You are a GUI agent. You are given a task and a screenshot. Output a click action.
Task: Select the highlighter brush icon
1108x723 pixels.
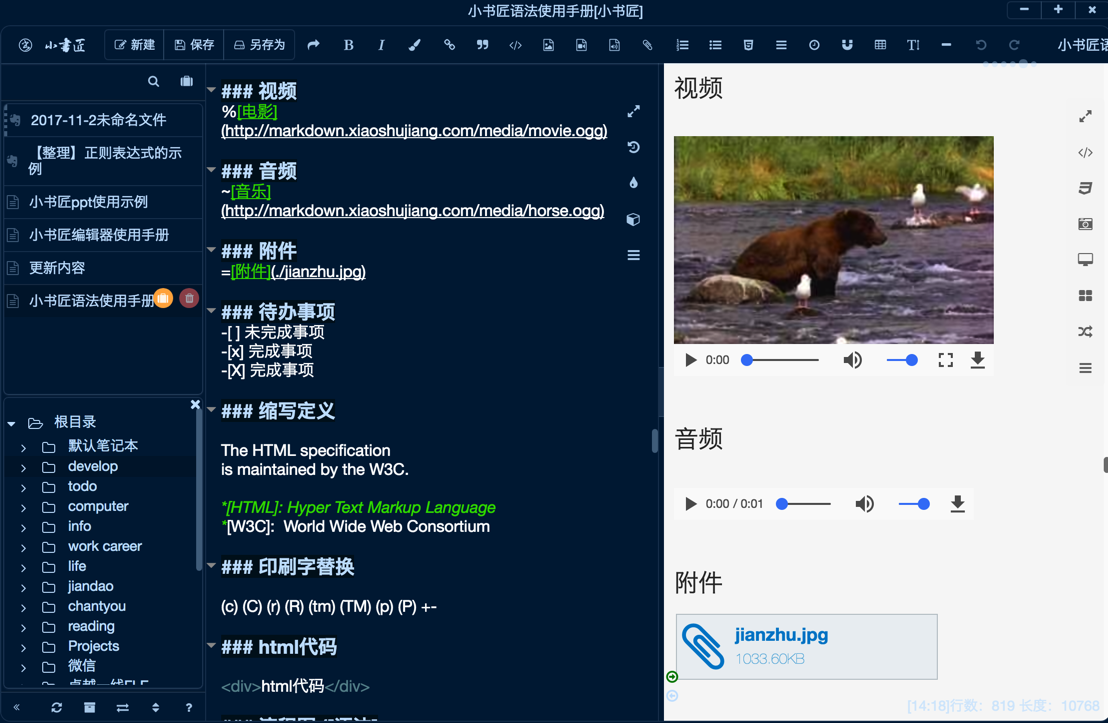coord(415,45)
